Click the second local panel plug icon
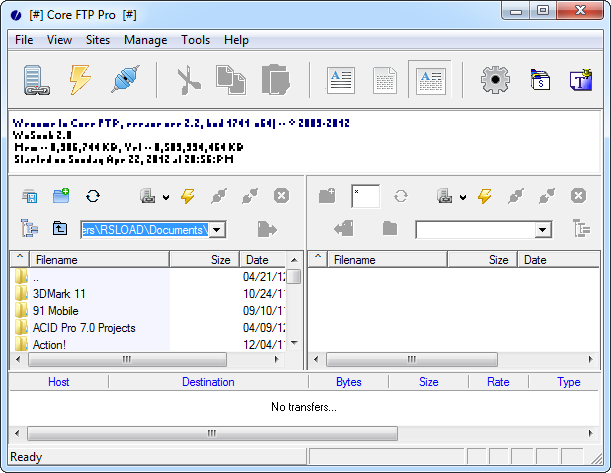 pos(250,196)
